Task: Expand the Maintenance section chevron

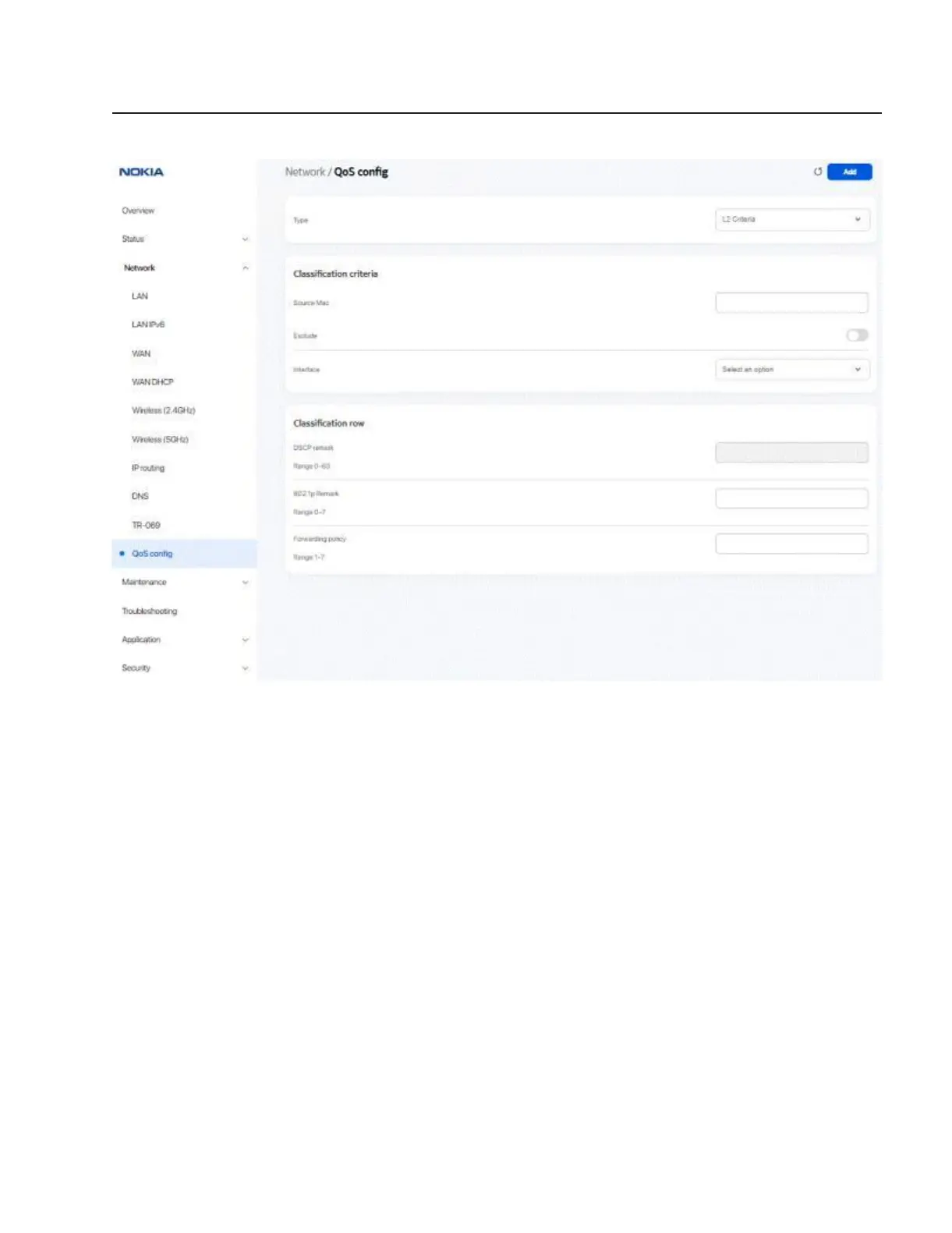Action: [x=245, y=583]
